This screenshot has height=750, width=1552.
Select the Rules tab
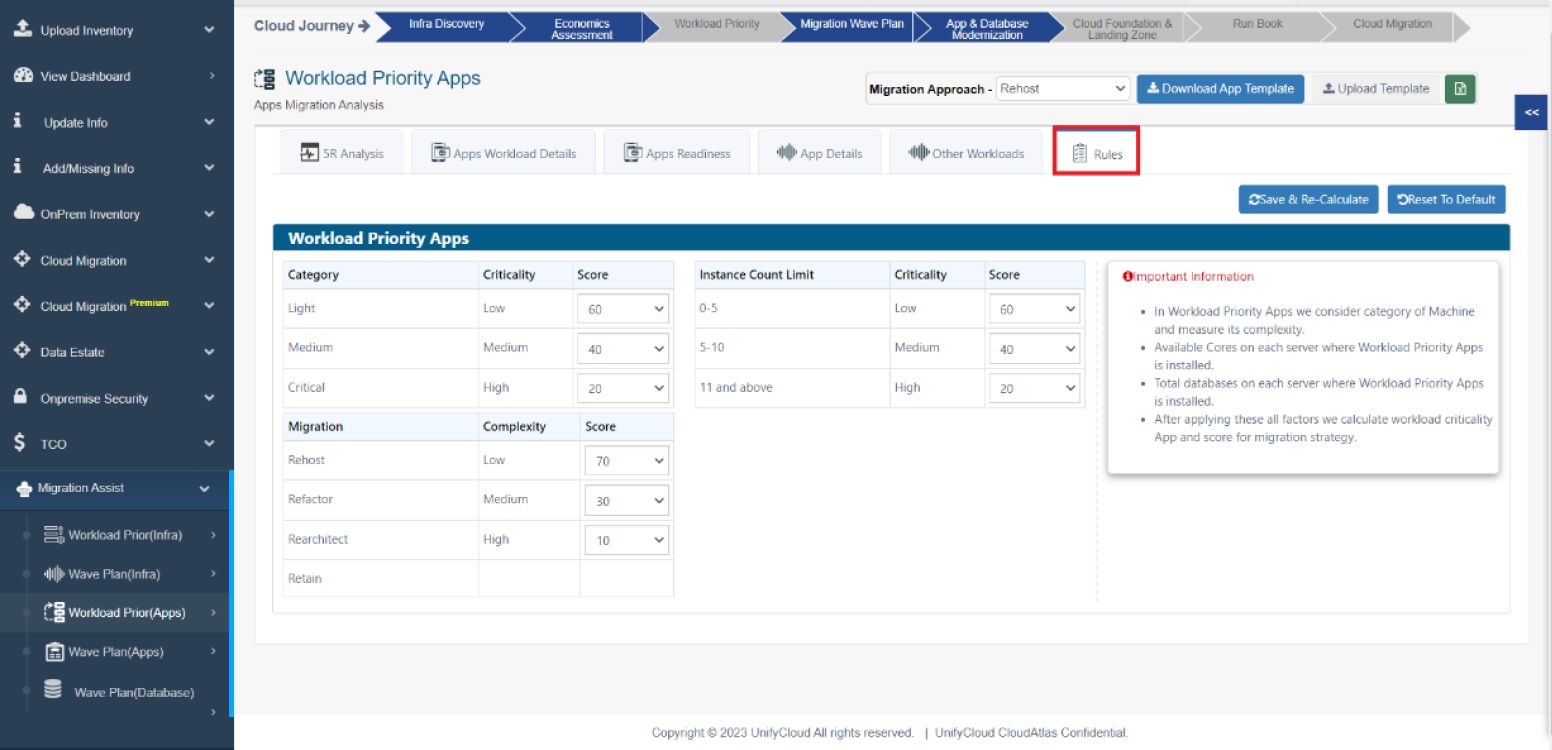point(1096,153)
